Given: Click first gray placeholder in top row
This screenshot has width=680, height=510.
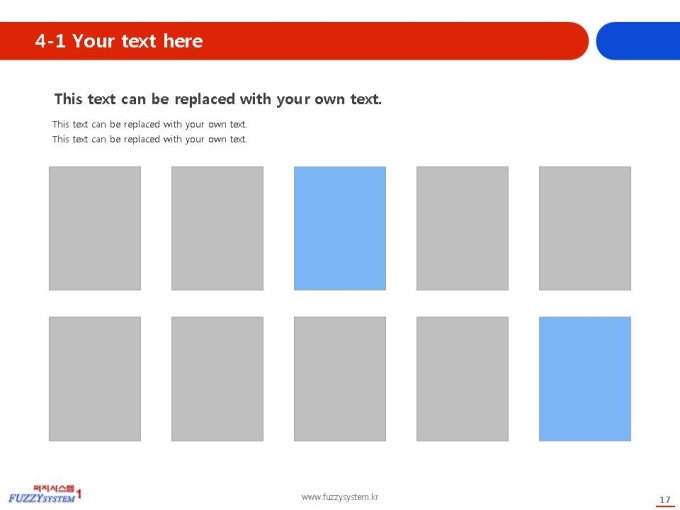Looking at the screenshot, I should [x=95, y=228].
